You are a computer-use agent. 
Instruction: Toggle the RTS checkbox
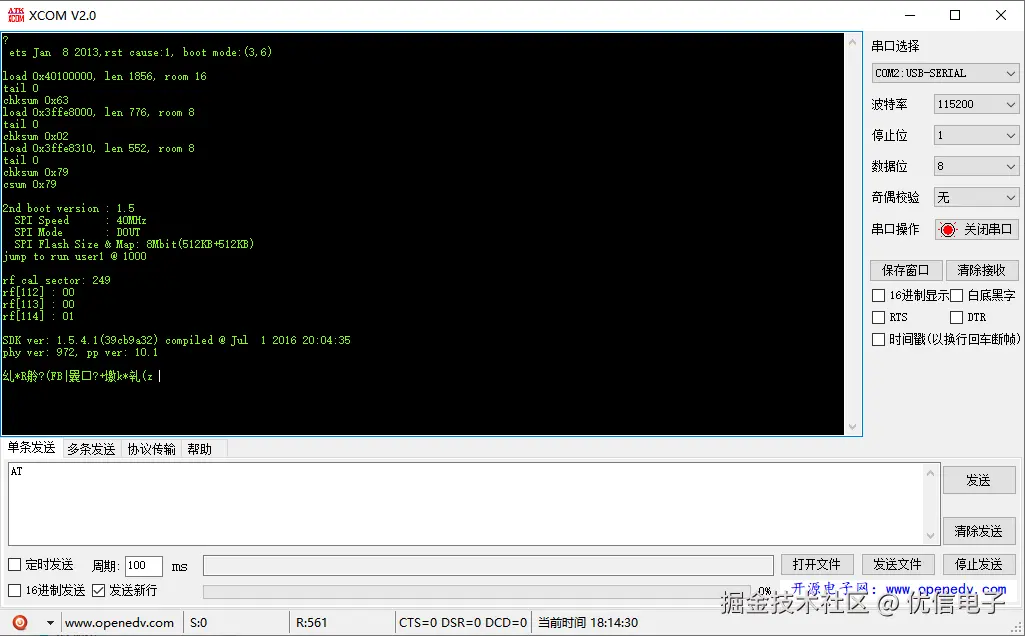coord(879,317)
